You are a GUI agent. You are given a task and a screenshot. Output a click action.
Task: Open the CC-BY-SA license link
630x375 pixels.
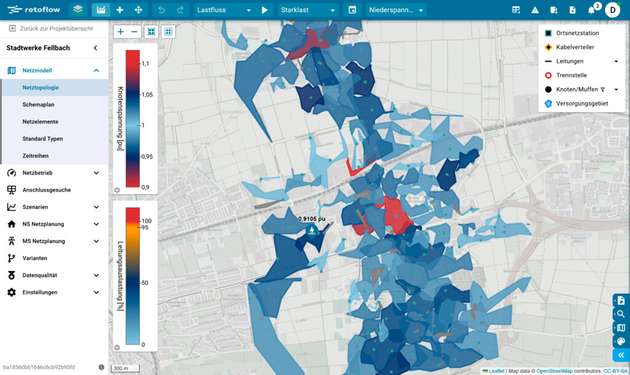(615, 371)
